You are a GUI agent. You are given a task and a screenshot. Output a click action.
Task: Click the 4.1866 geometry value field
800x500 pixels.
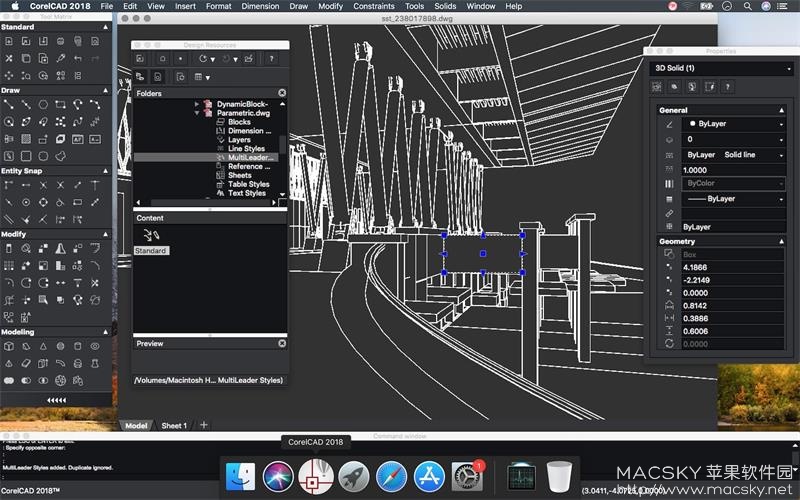(x=733, y=267)
